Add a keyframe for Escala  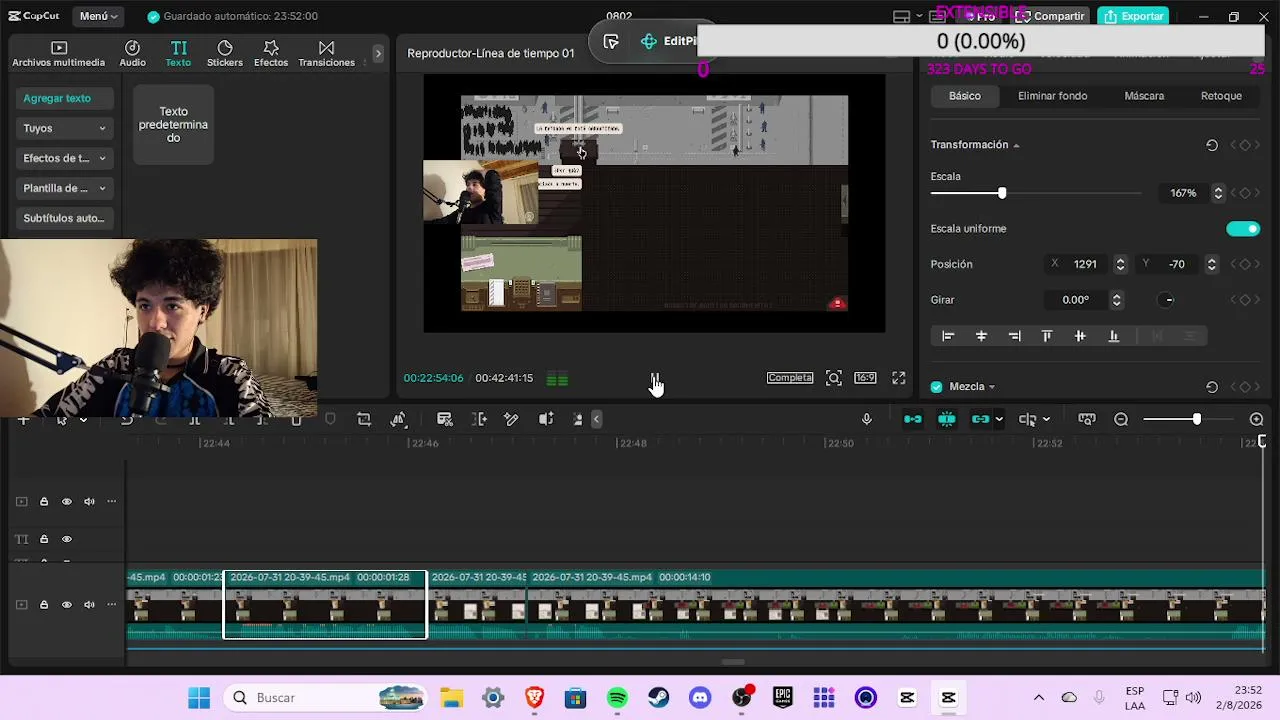click(1245, 193)
